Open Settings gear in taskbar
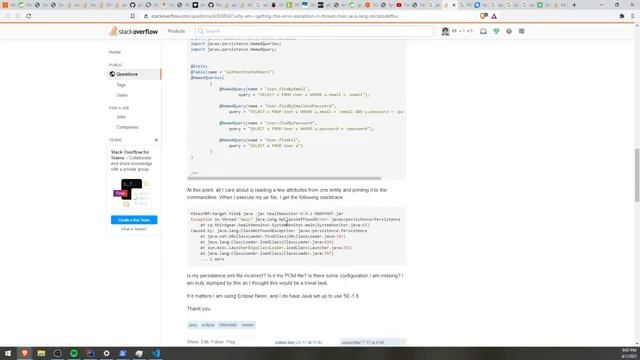 click(107, 353)
